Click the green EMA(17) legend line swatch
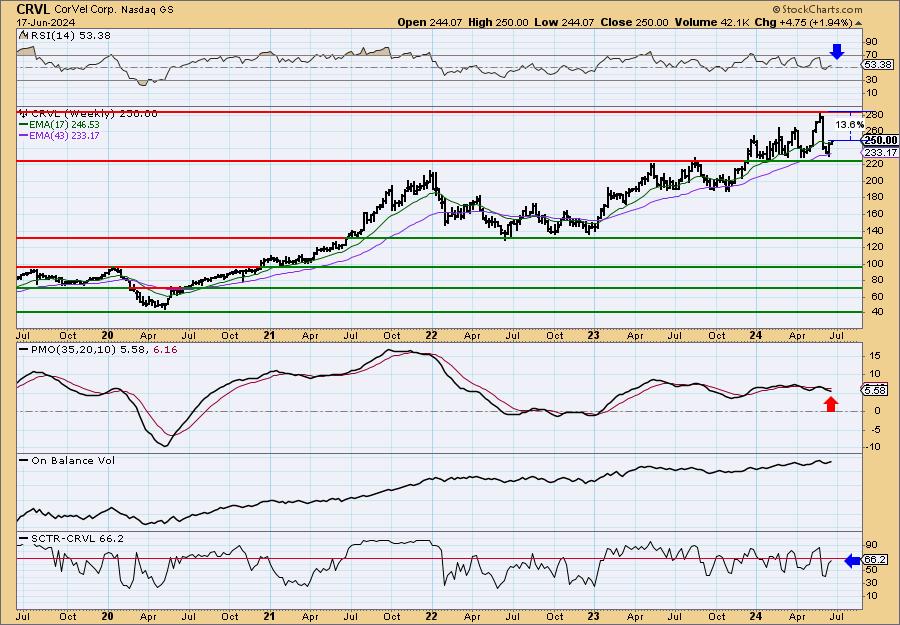 pos(24,125)
